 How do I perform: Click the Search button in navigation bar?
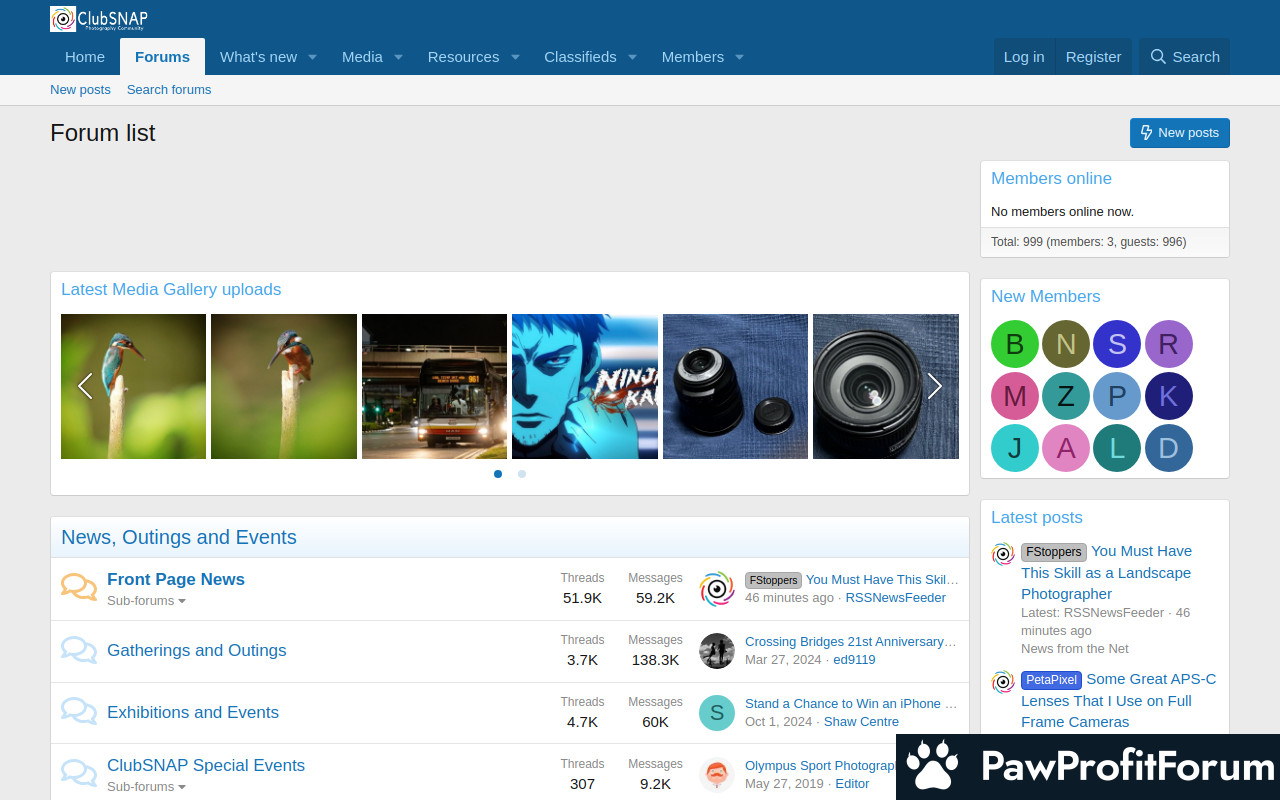coord(1184,57)
